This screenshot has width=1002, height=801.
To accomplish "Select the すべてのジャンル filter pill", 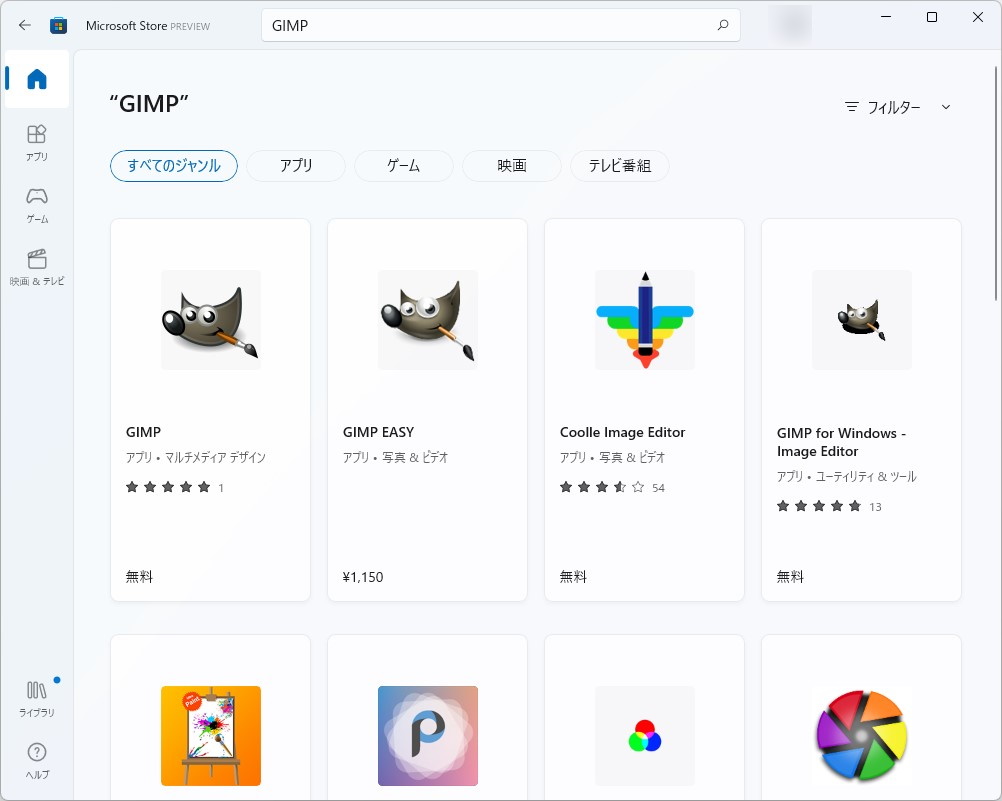I will pyautogui.click(x=173, y=166).
